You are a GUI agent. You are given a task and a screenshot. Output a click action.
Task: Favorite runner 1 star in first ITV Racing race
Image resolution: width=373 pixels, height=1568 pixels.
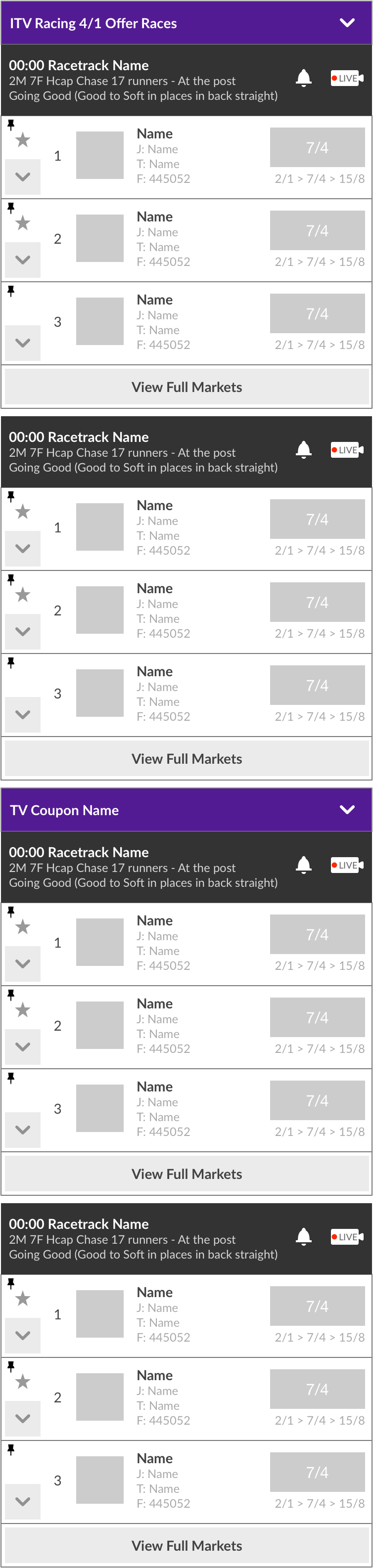pyautogui.click(x=23, y=140)
